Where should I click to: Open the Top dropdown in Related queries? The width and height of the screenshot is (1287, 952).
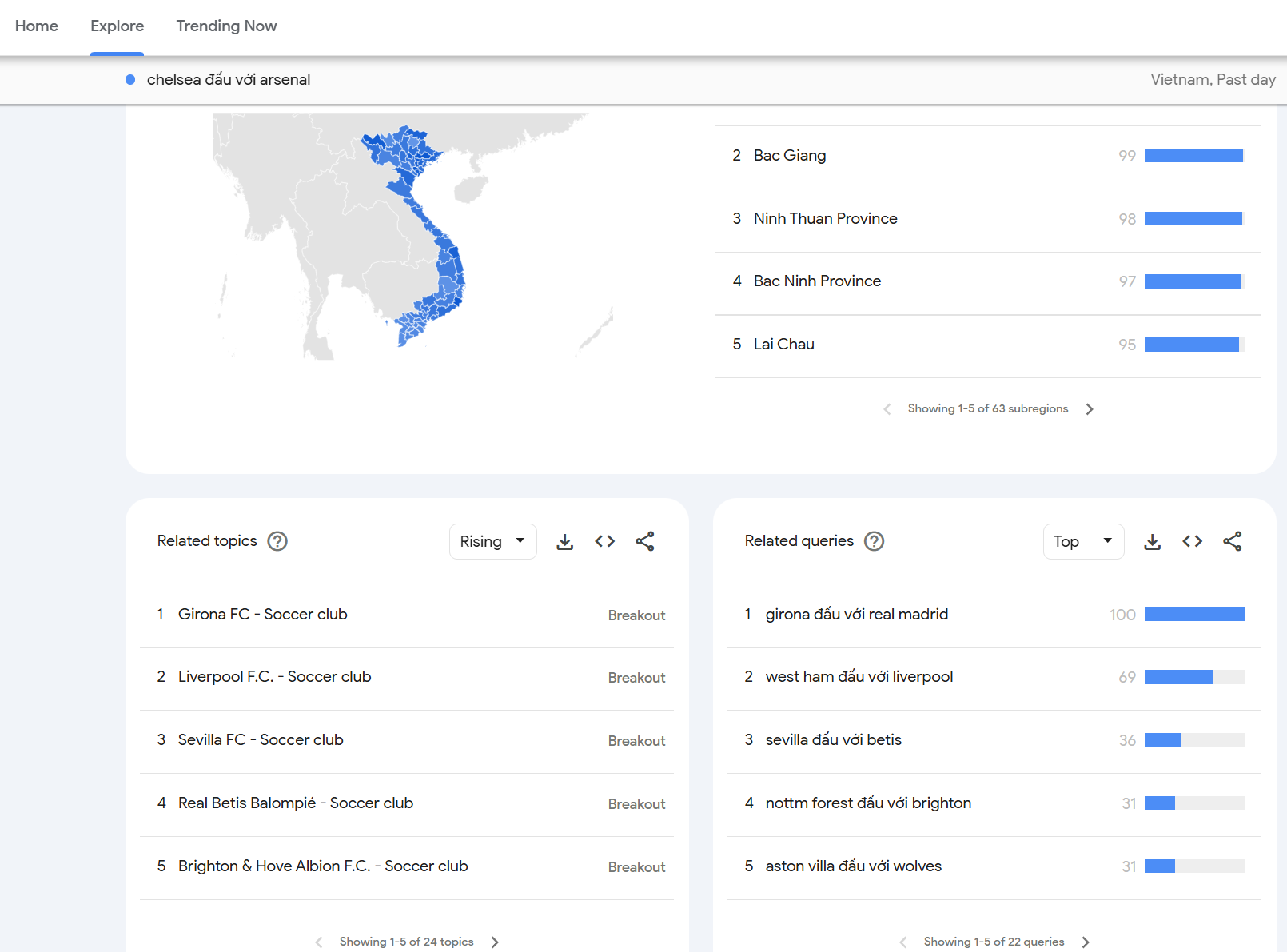(x=1082, y=542)
